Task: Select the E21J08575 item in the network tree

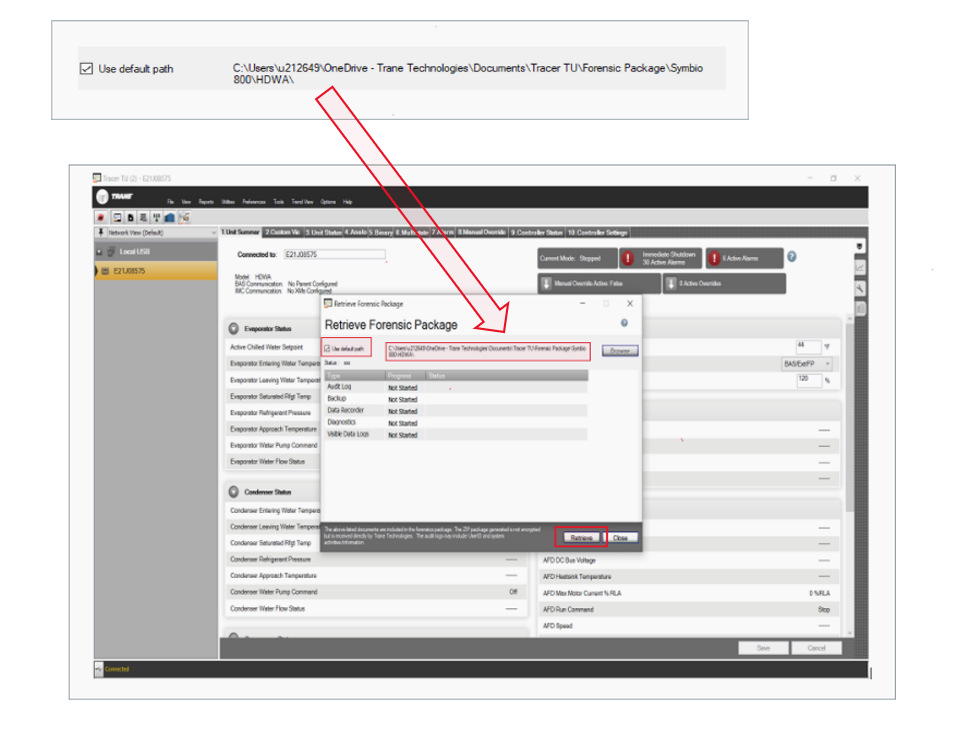Action: pyautogui.click(x=156, y=271)
